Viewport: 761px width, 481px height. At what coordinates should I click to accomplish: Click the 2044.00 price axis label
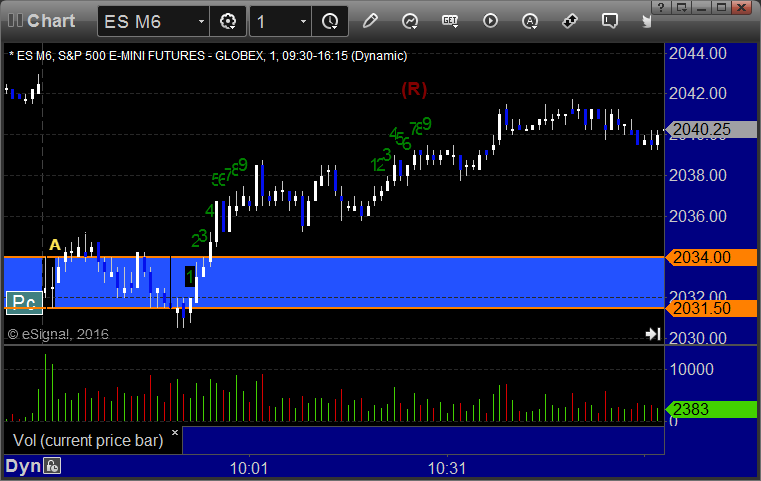click(x=697, y=53)
